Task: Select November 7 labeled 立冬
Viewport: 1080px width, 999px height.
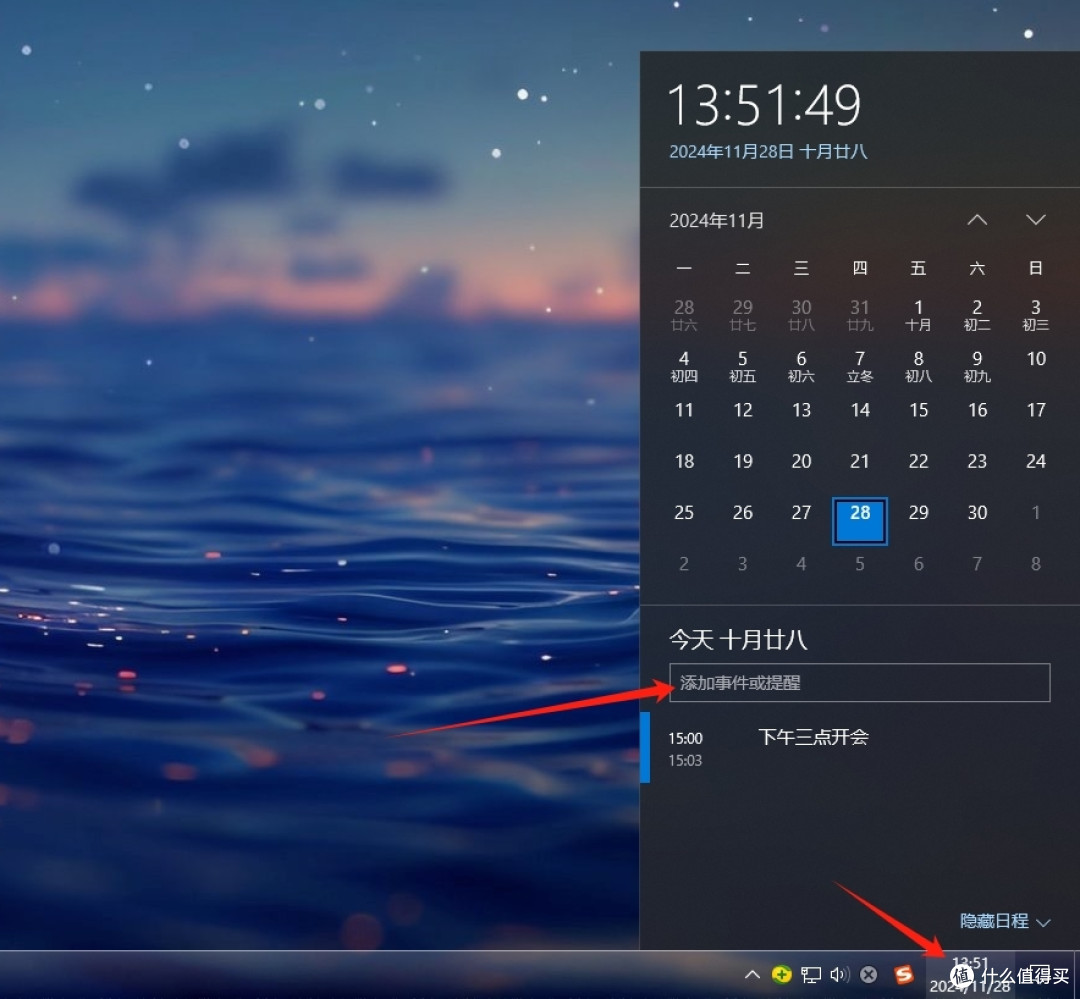Action: click(860, 367)
